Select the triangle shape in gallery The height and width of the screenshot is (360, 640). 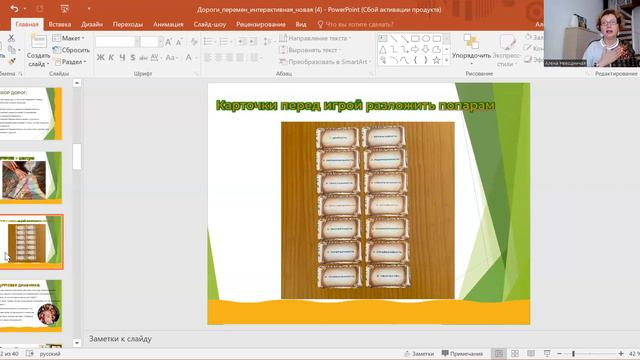[383, 50]
